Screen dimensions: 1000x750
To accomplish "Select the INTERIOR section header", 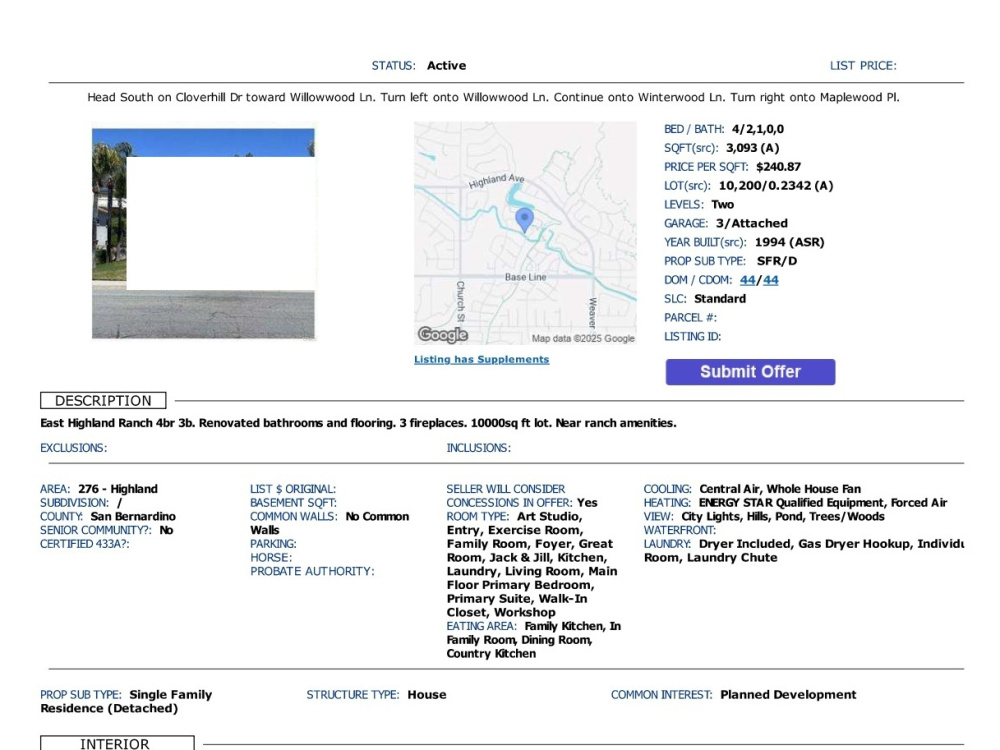I will pyautogui.click(x=117, y=743).
